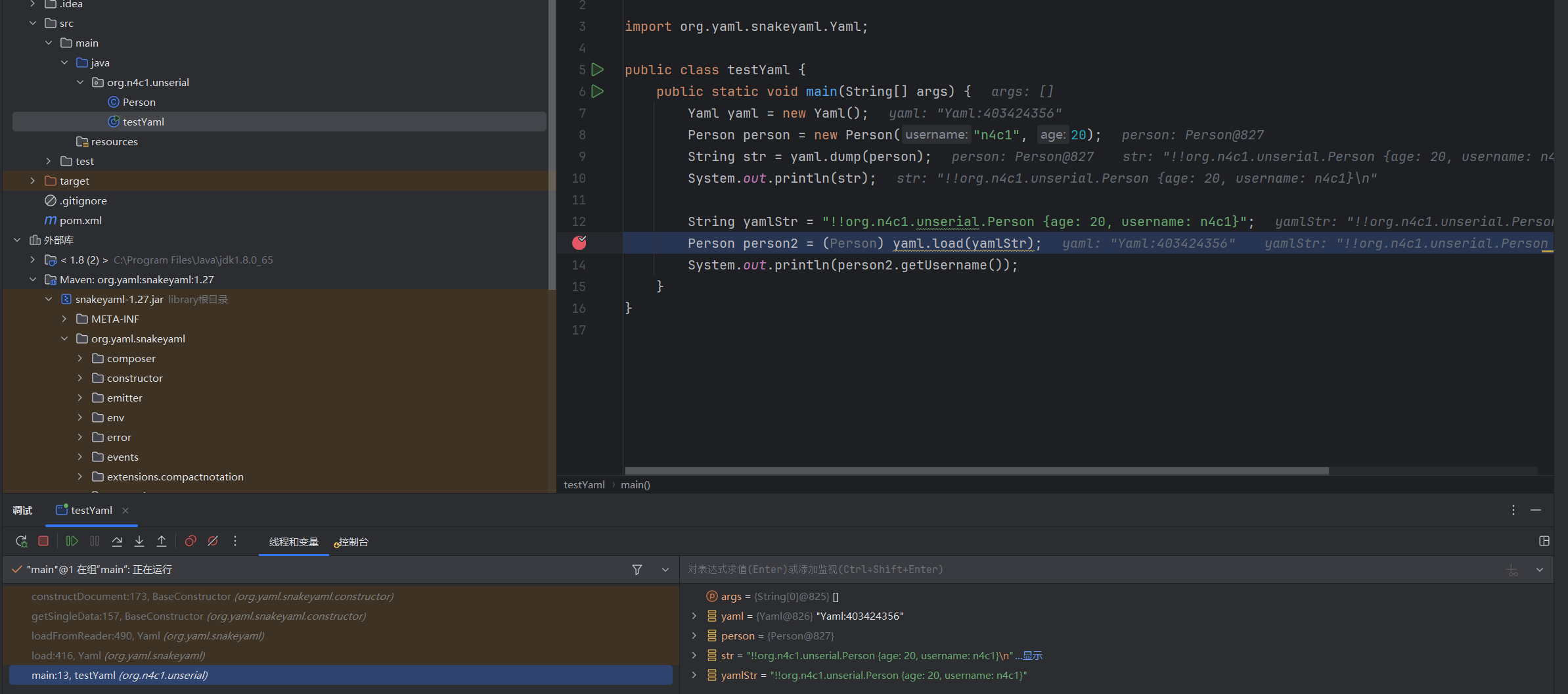Click the Rerun debug icon
Viewport: 1568px width, 694px height.
21,541
